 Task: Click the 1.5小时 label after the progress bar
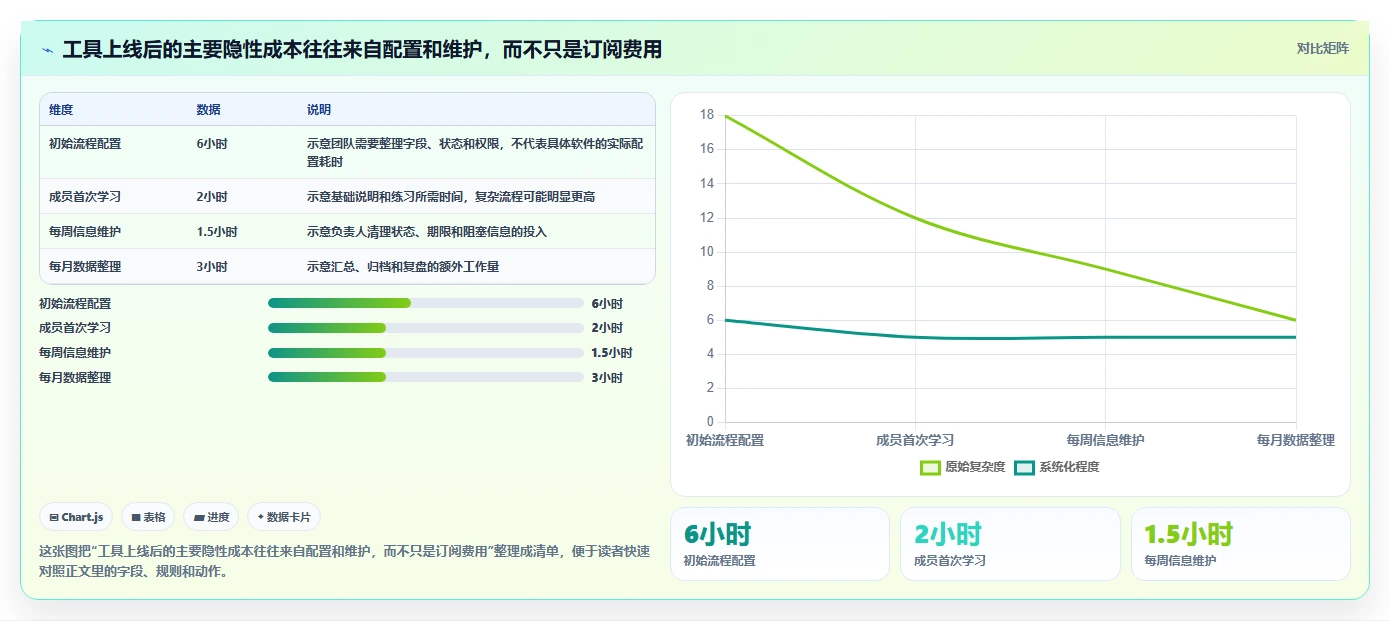(x=612, y=353)
